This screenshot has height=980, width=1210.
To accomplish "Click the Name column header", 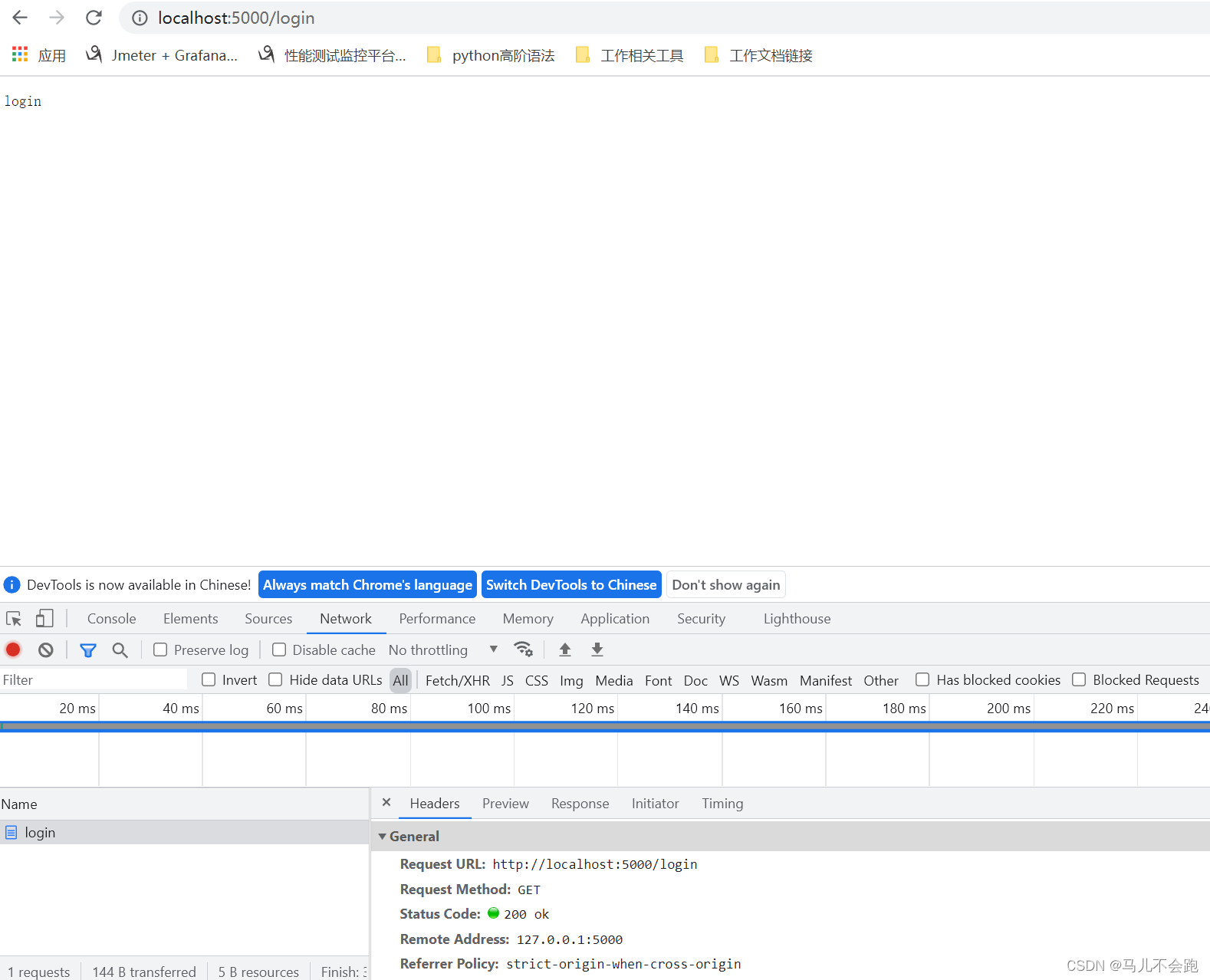I will (x=184, y=804).
